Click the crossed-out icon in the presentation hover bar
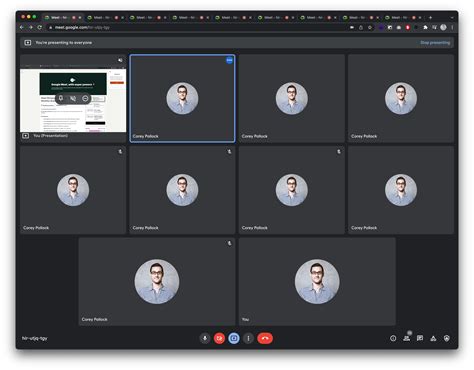The image size is (474, 370). 73,98
